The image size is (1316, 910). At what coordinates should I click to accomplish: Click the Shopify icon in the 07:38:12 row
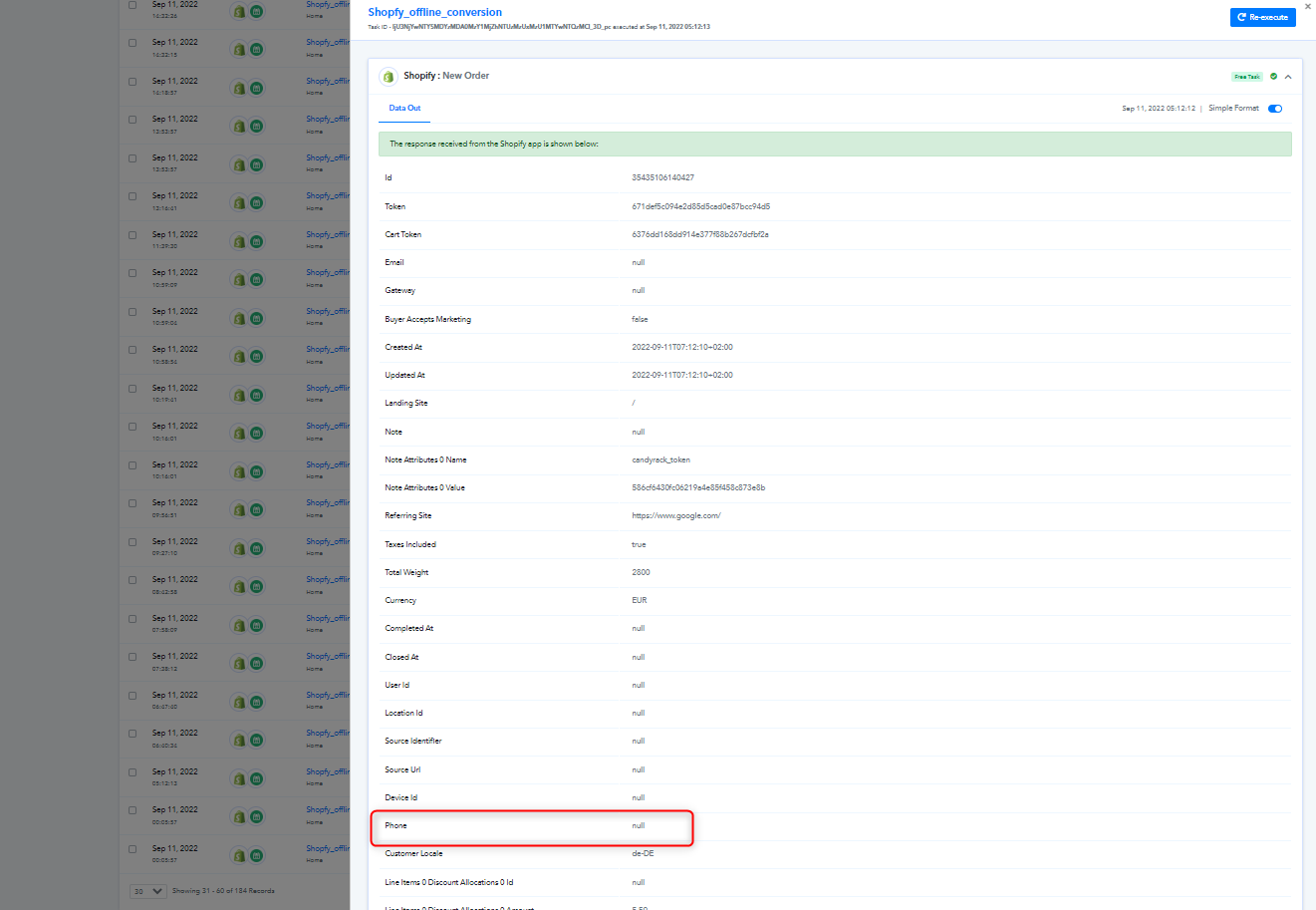tap(239, 664)
